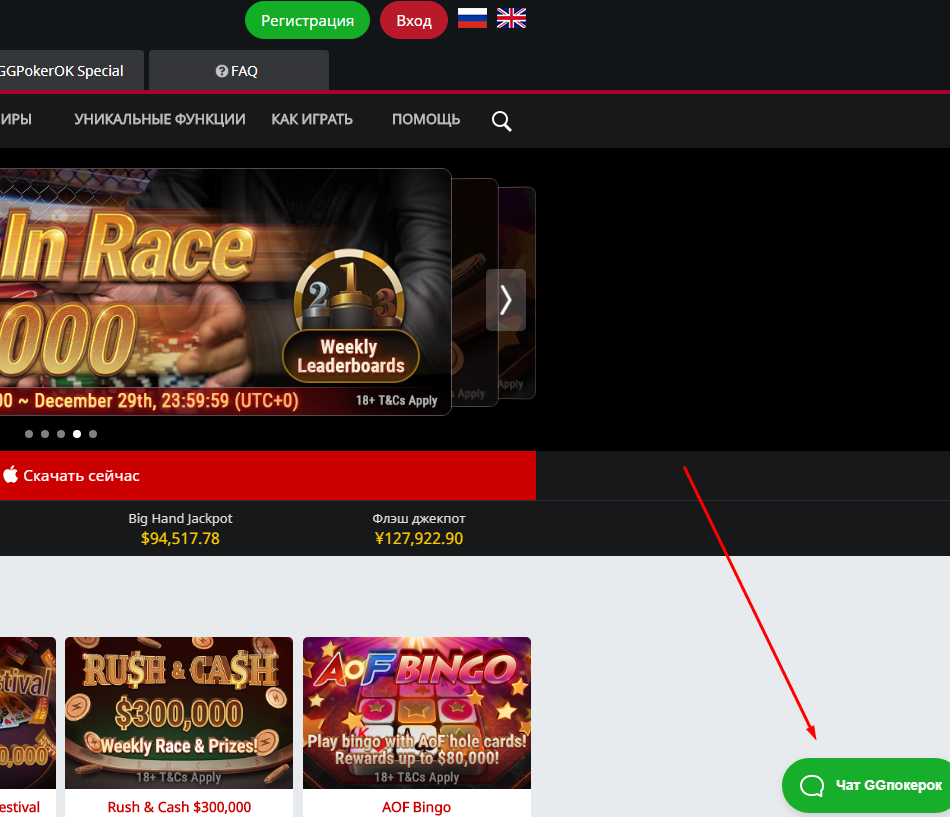Screen dimensions: 950x817
Task: Click the Флэш джекпот amount ¥127,922.90
Action: 419,538
